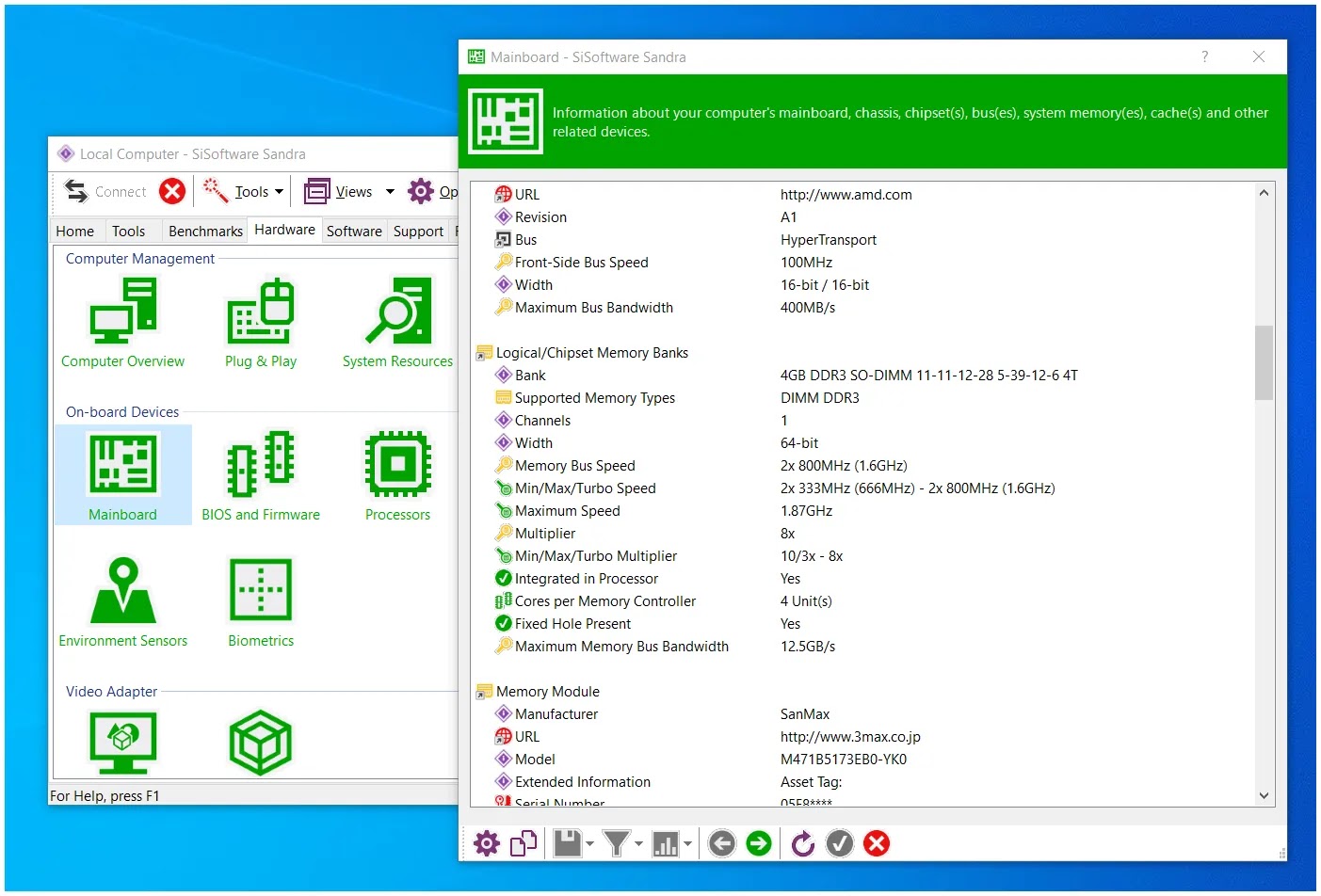Screen dimensions: 1321x896
Task: Click the Options gear in Local Computer toolbar
Action: [x=421, y=191]
